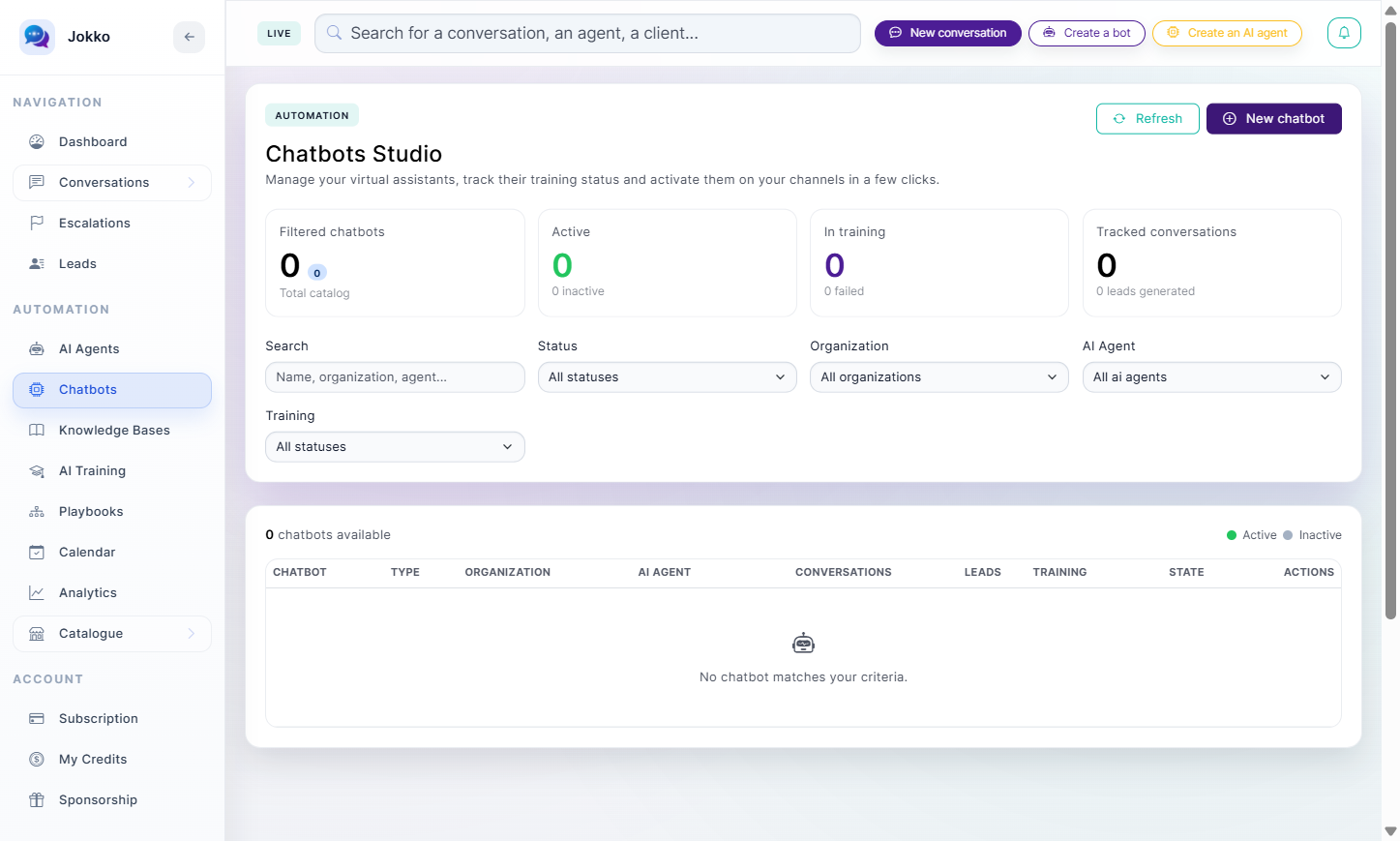
Task: Focus the Name, organization, agent search field
Action: tap(395, 377)
